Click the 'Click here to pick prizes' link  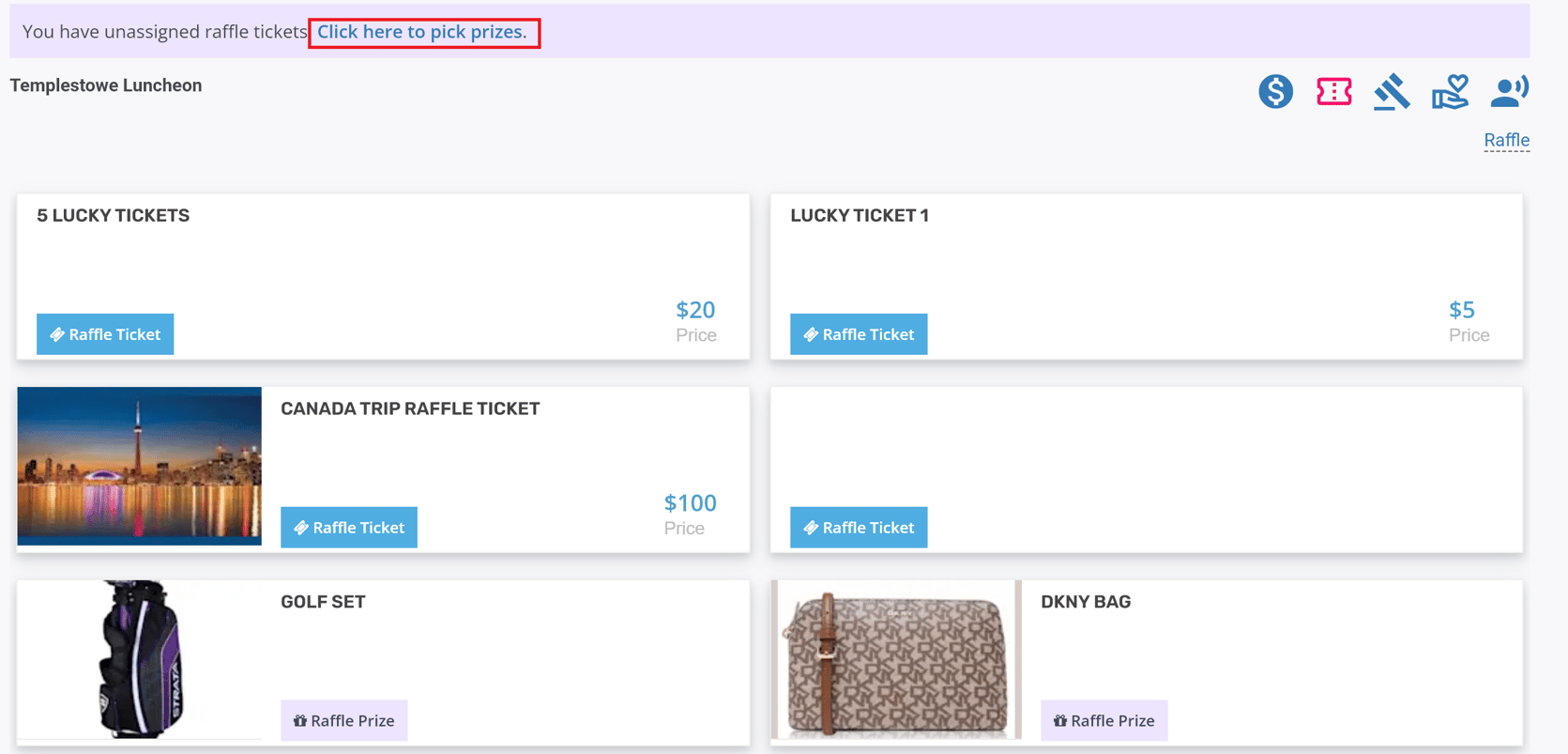pos(422,32)
